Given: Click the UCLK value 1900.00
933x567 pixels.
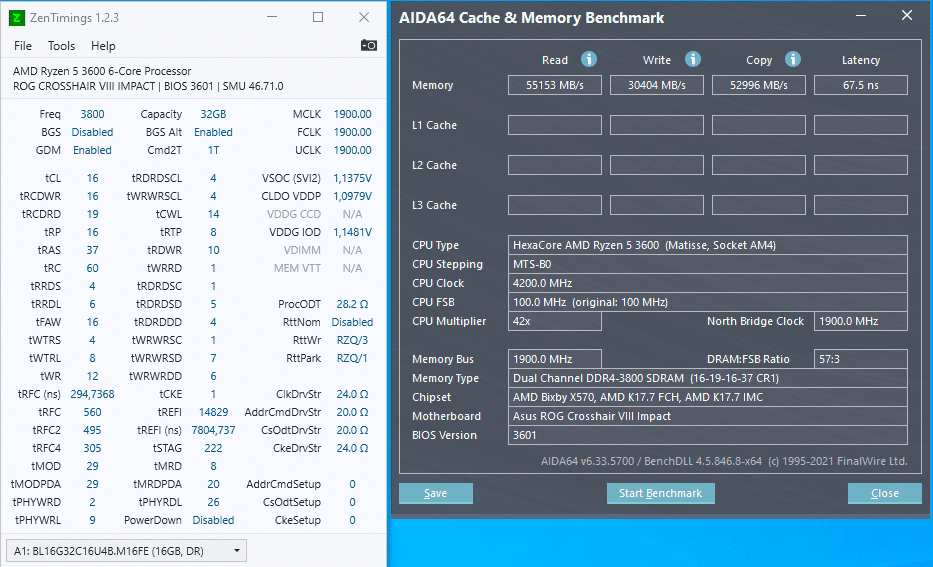Looking at the screenshot, I should [352, 150].
